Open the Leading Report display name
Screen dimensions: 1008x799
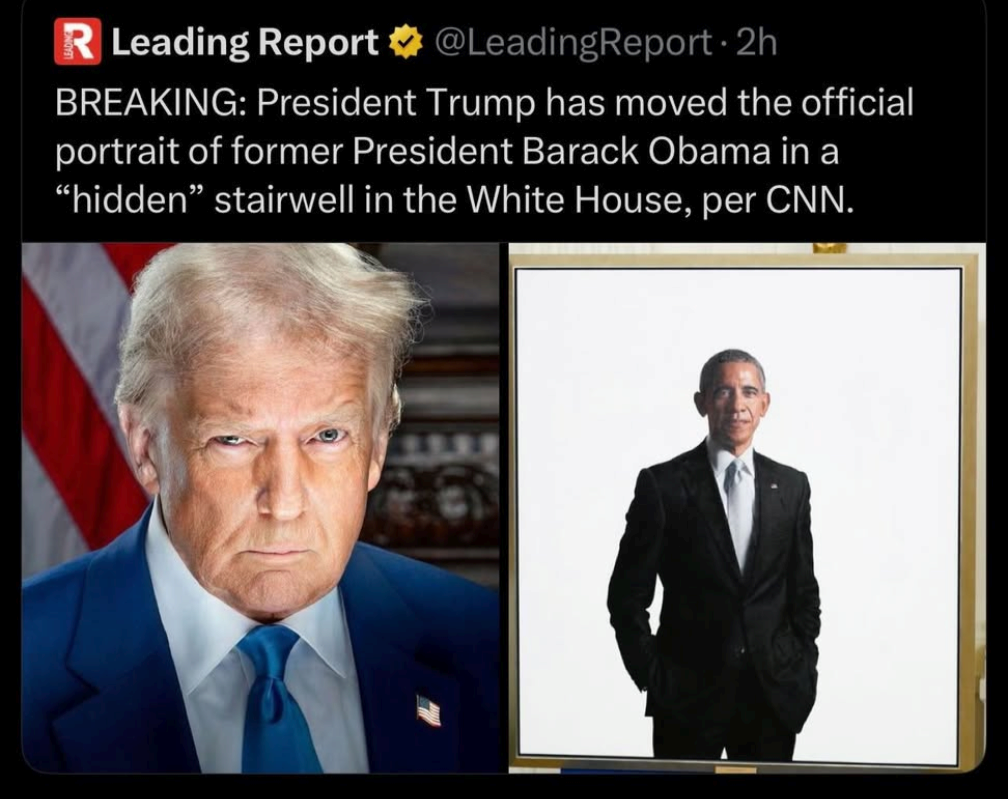(x=246, y=44)
